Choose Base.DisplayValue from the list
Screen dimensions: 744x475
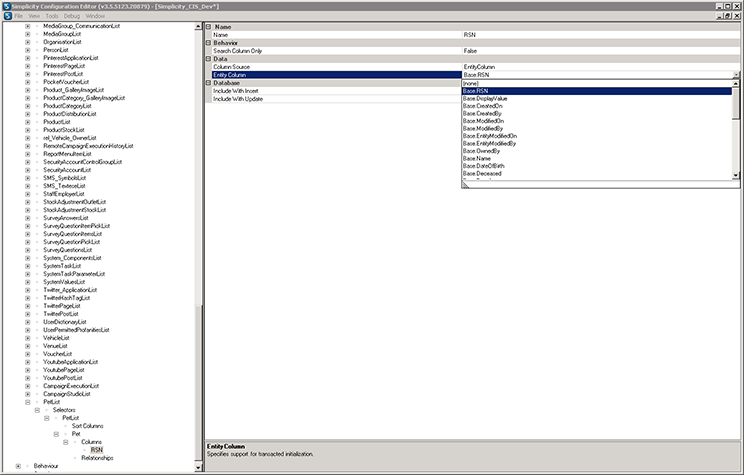pos(596,99)
